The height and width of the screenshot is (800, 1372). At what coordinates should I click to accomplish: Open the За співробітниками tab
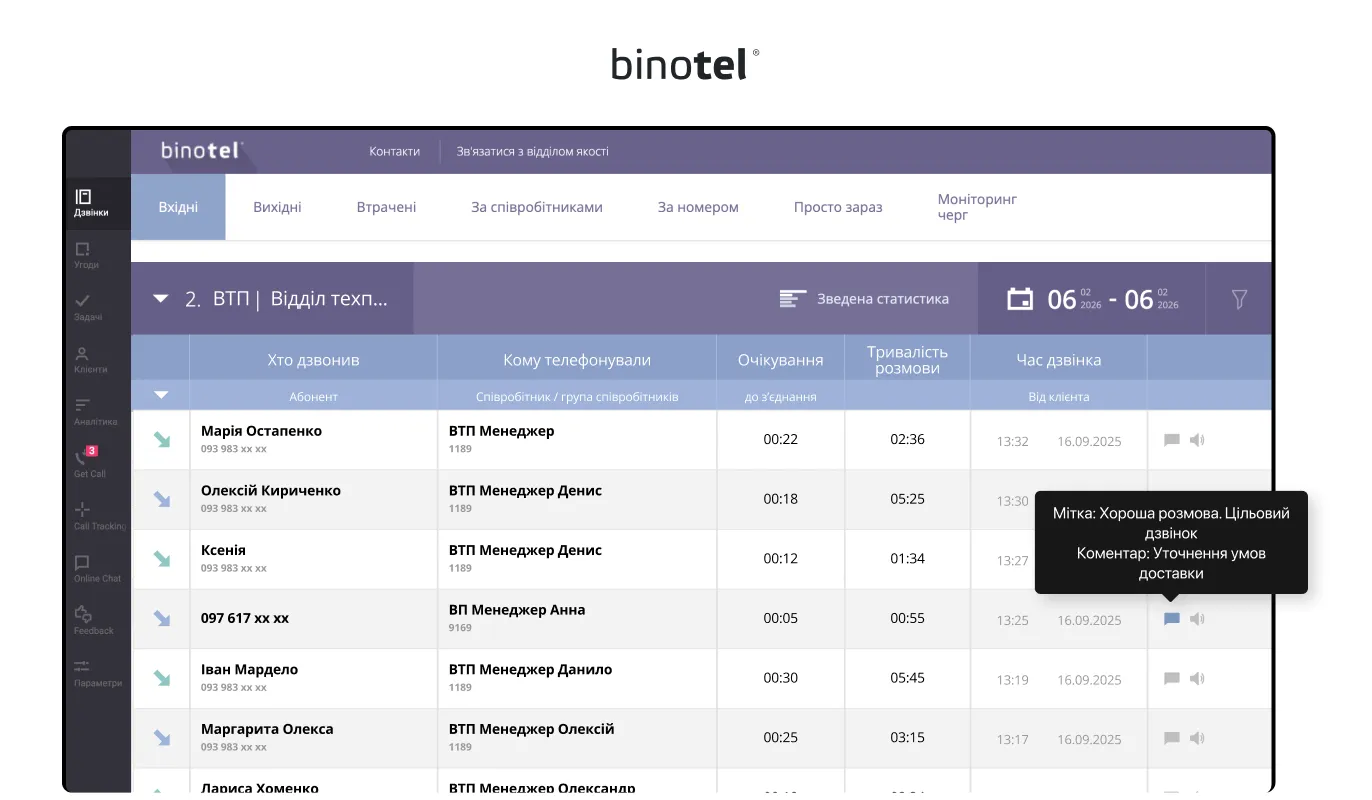click(537, 207)
